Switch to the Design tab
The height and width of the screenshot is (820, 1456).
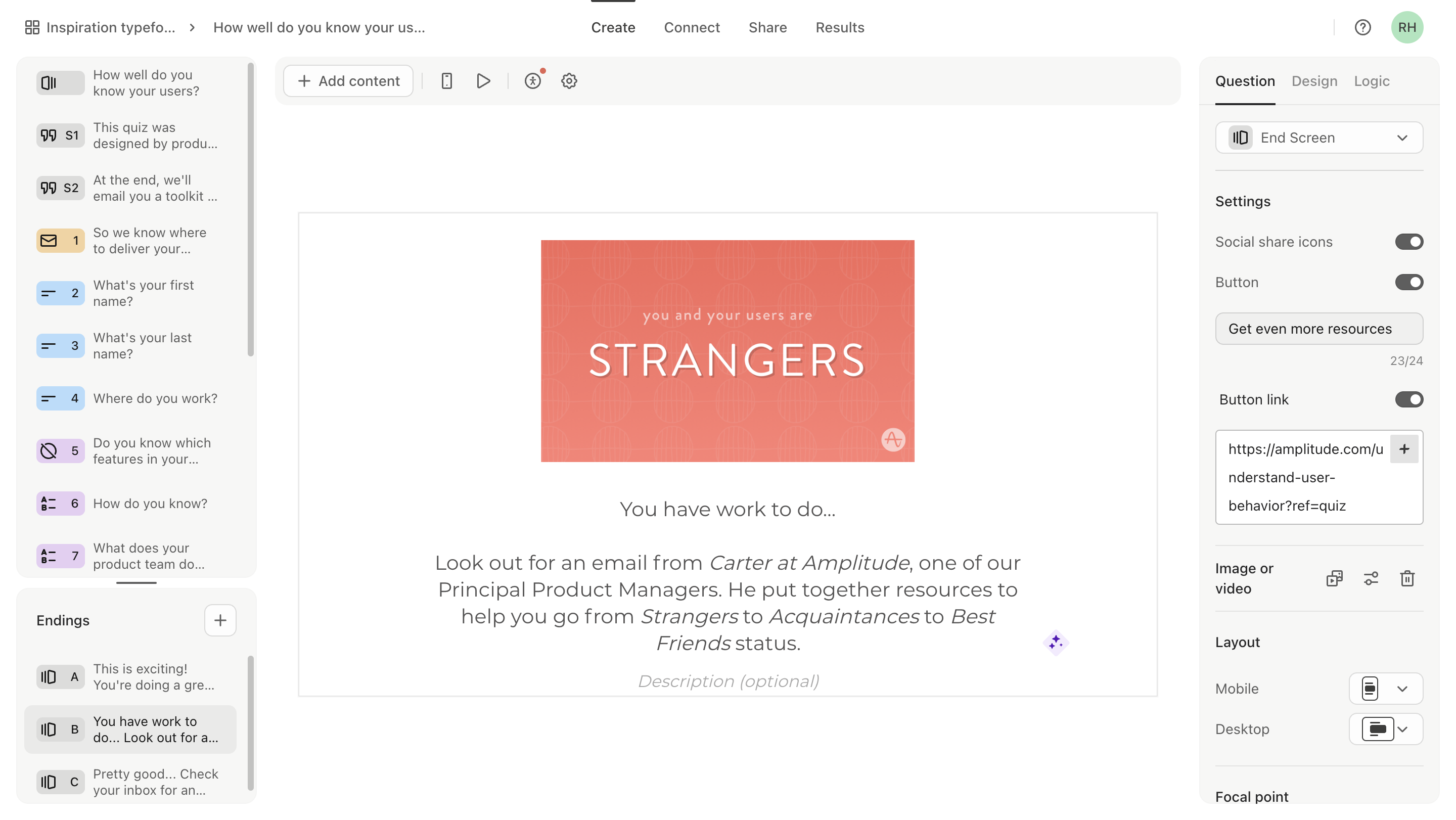pos(1315,81)
